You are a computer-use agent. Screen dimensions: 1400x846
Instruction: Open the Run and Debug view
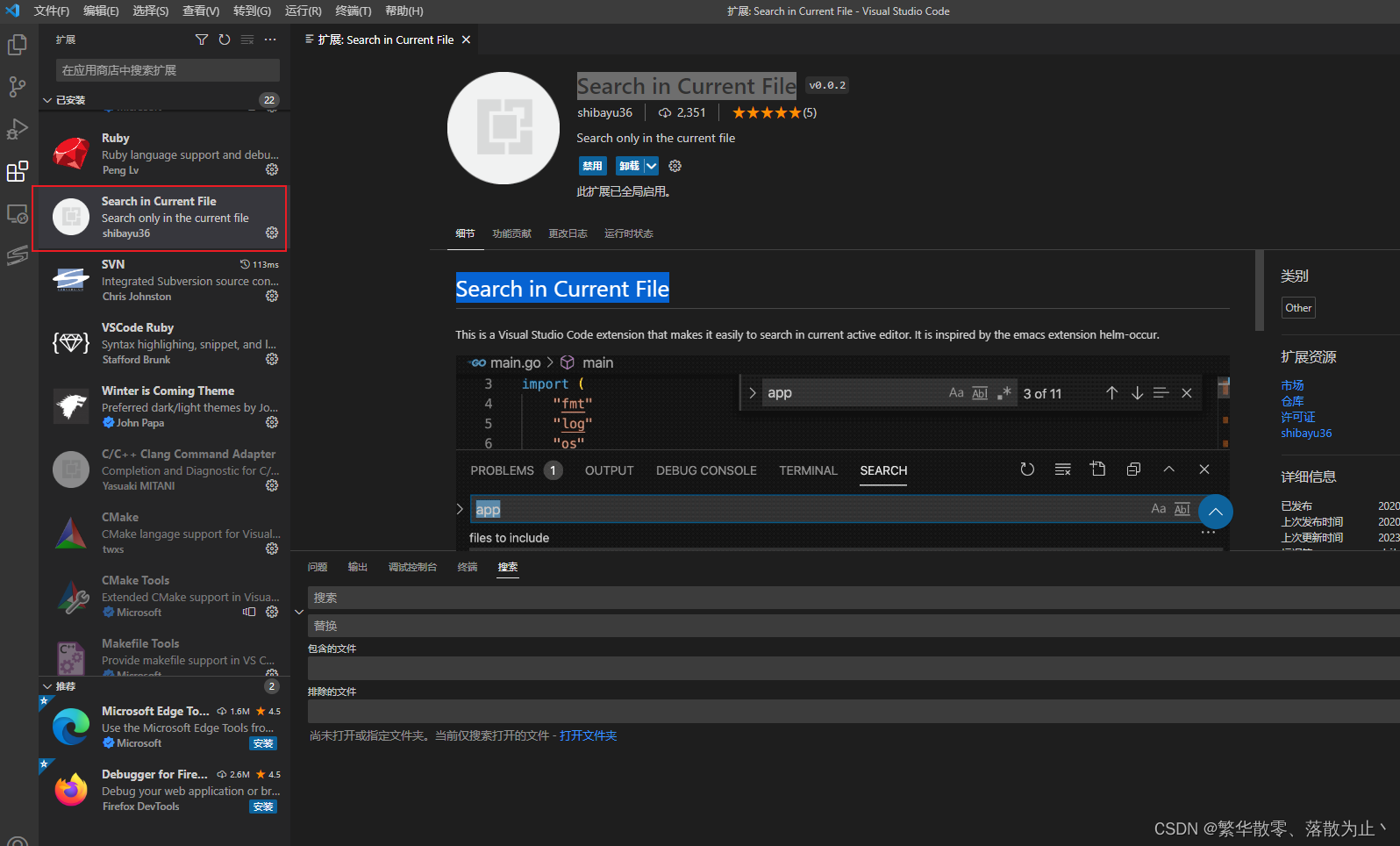18,129
